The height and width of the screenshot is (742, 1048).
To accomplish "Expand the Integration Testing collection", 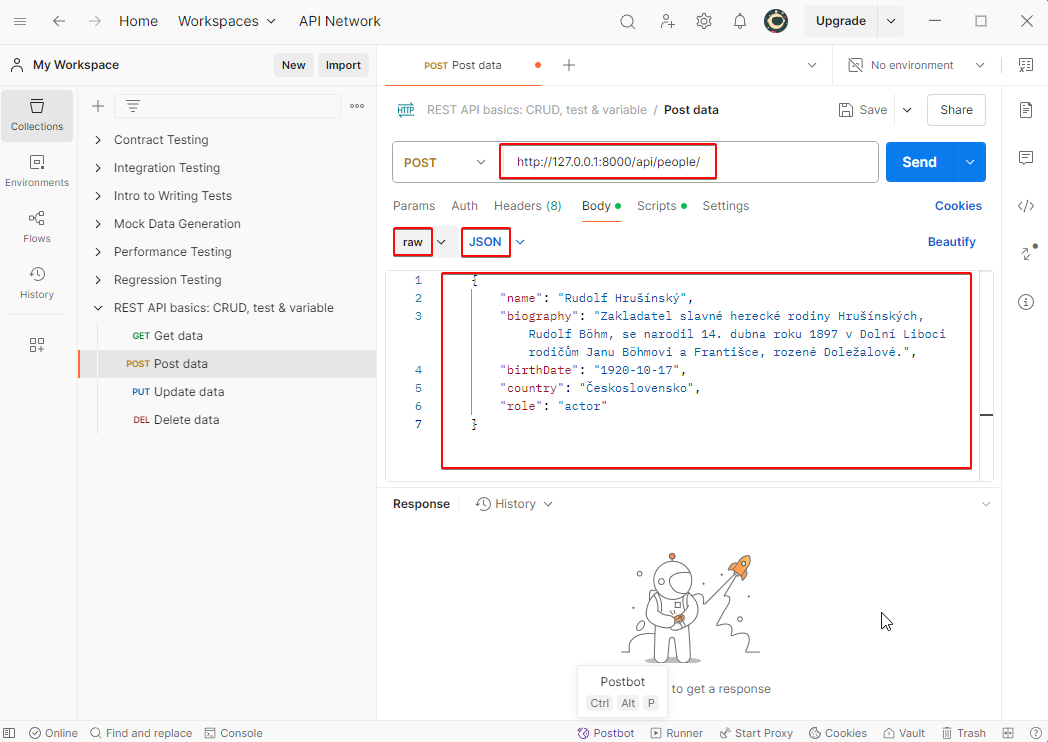I will tap(98, 168).
